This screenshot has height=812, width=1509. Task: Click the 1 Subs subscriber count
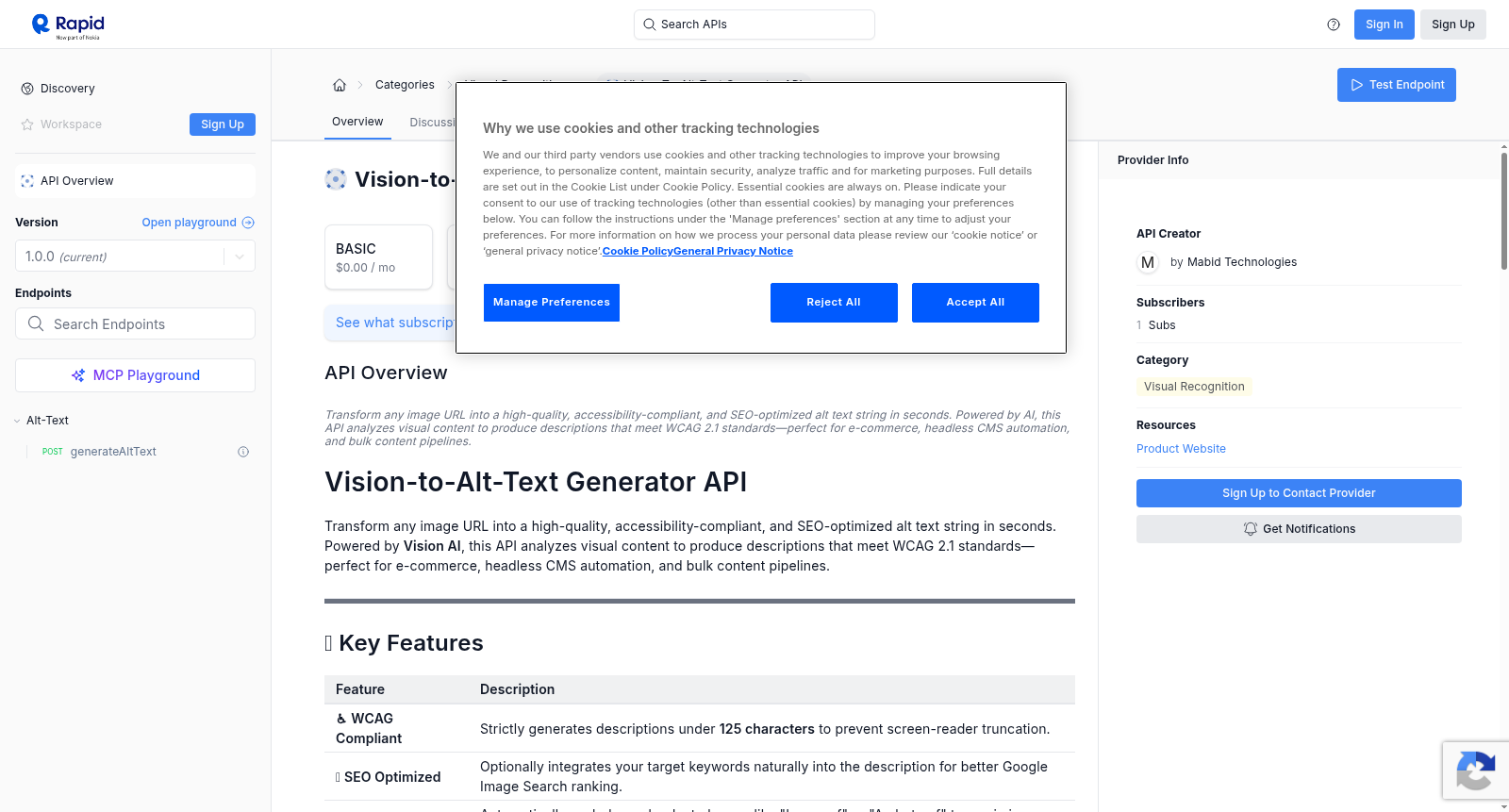coord(1156,325)
